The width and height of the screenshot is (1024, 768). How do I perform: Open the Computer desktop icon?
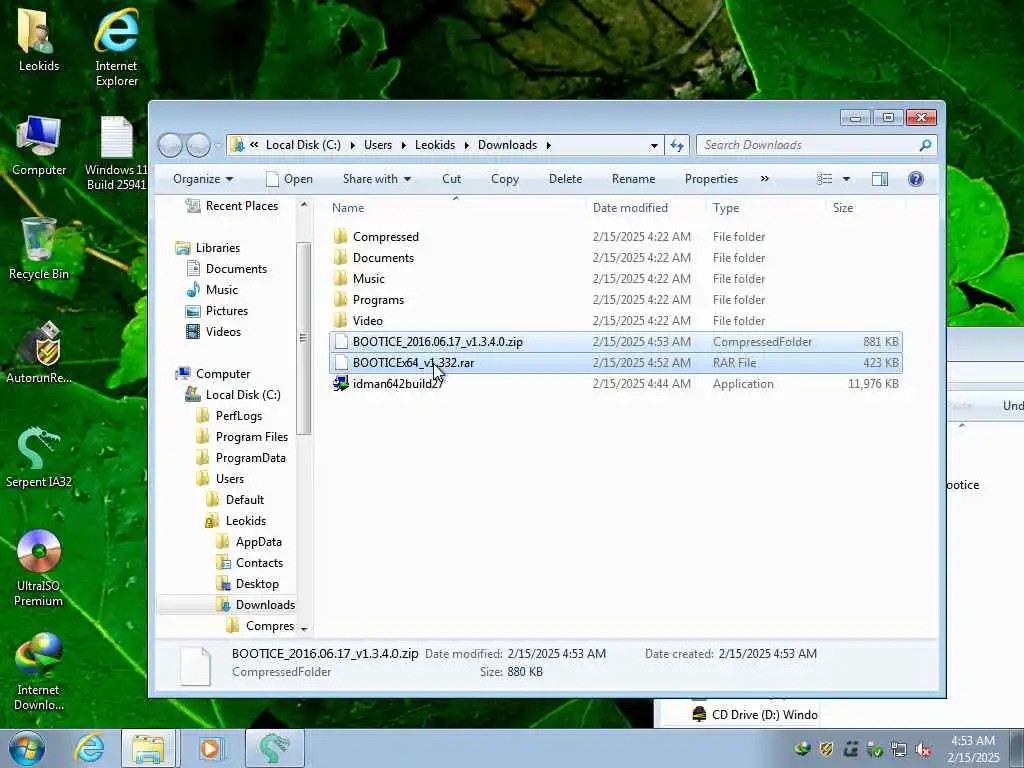click(39, 145)
